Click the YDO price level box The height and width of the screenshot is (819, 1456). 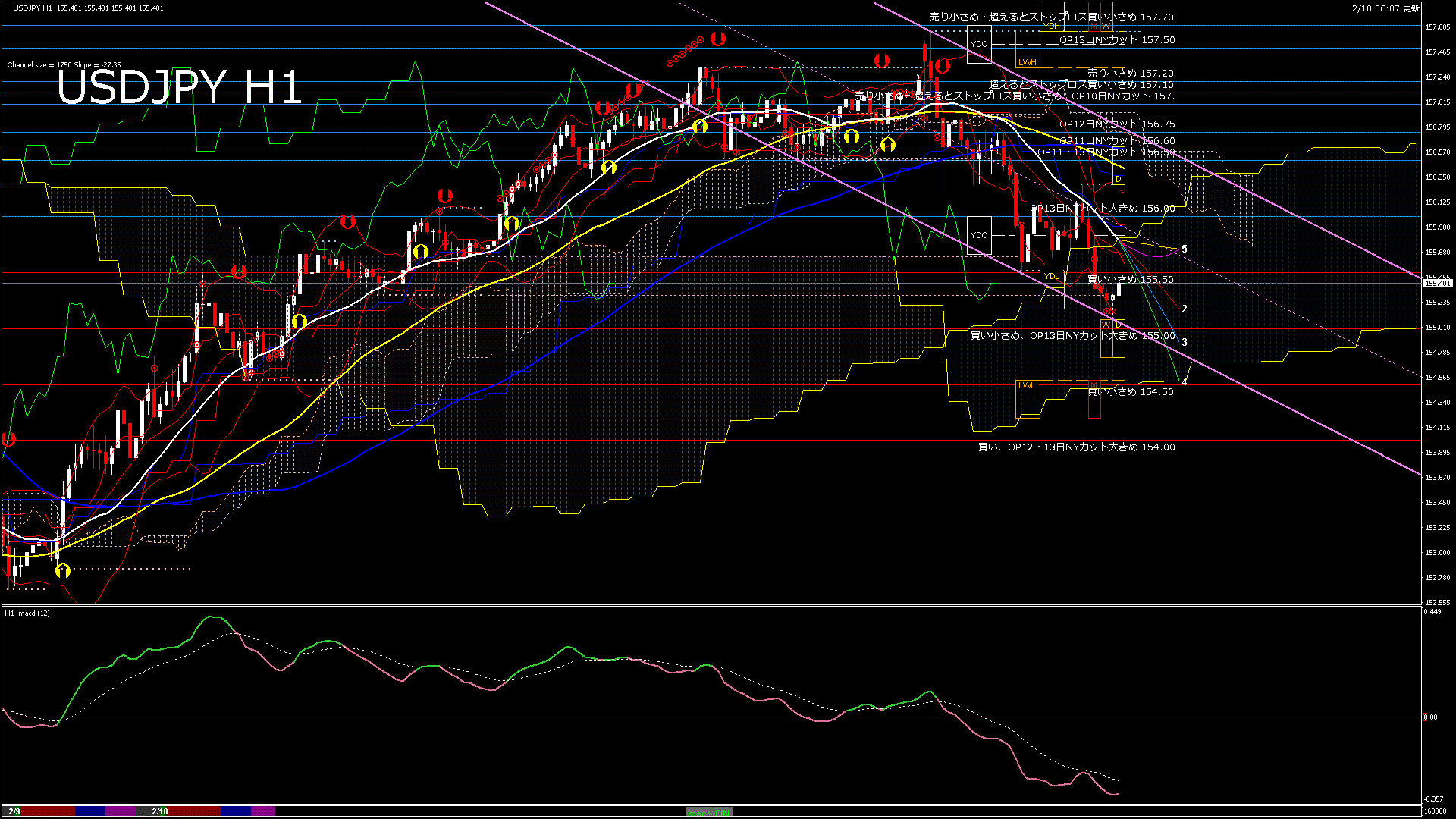[979, 44]
